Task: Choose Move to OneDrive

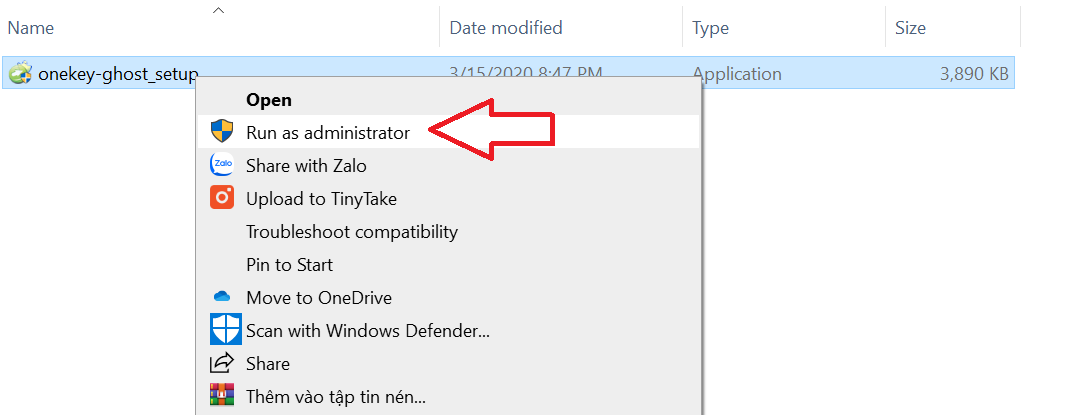Action: (x=319, y=297)
